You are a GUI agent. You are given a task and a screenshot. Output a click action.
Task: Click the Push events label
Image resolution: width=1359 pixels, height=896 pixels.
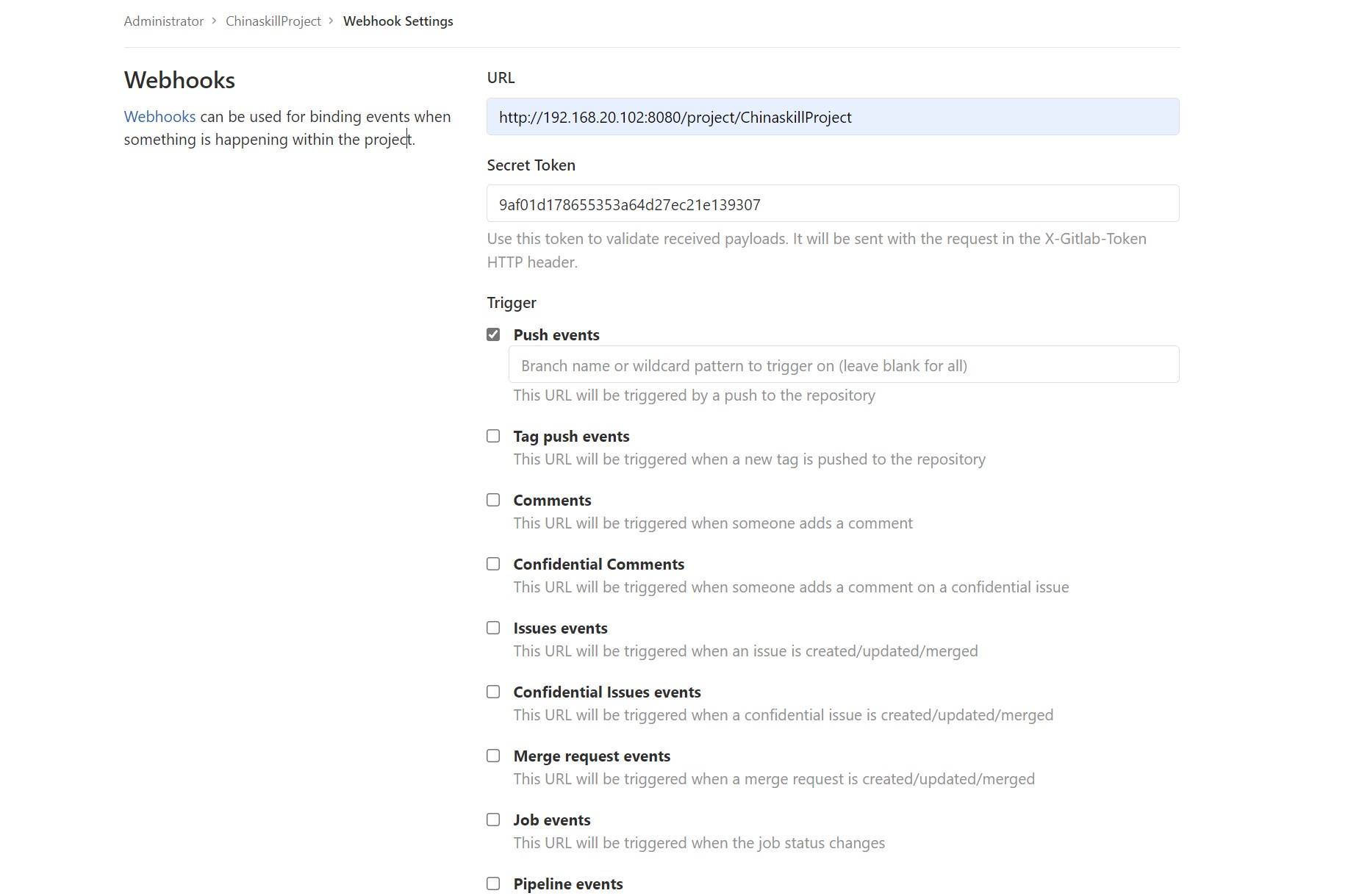pyautogui.click(x=556, y=335)
